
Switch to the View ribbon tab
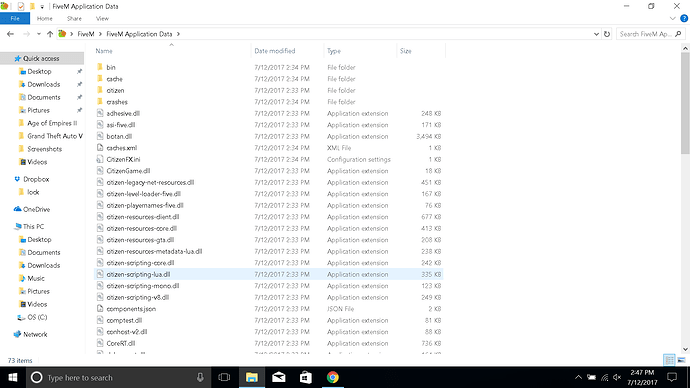[102, 18]
